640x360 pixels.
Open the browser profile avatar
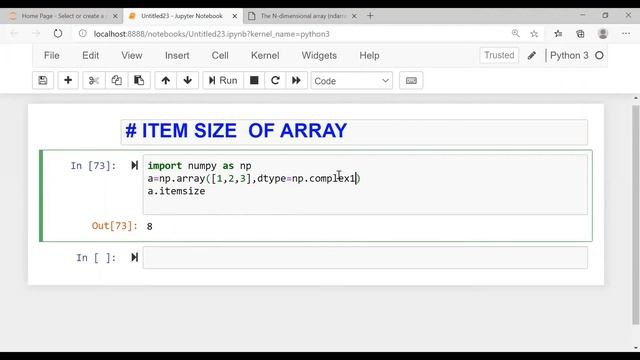tap(603, 33)
